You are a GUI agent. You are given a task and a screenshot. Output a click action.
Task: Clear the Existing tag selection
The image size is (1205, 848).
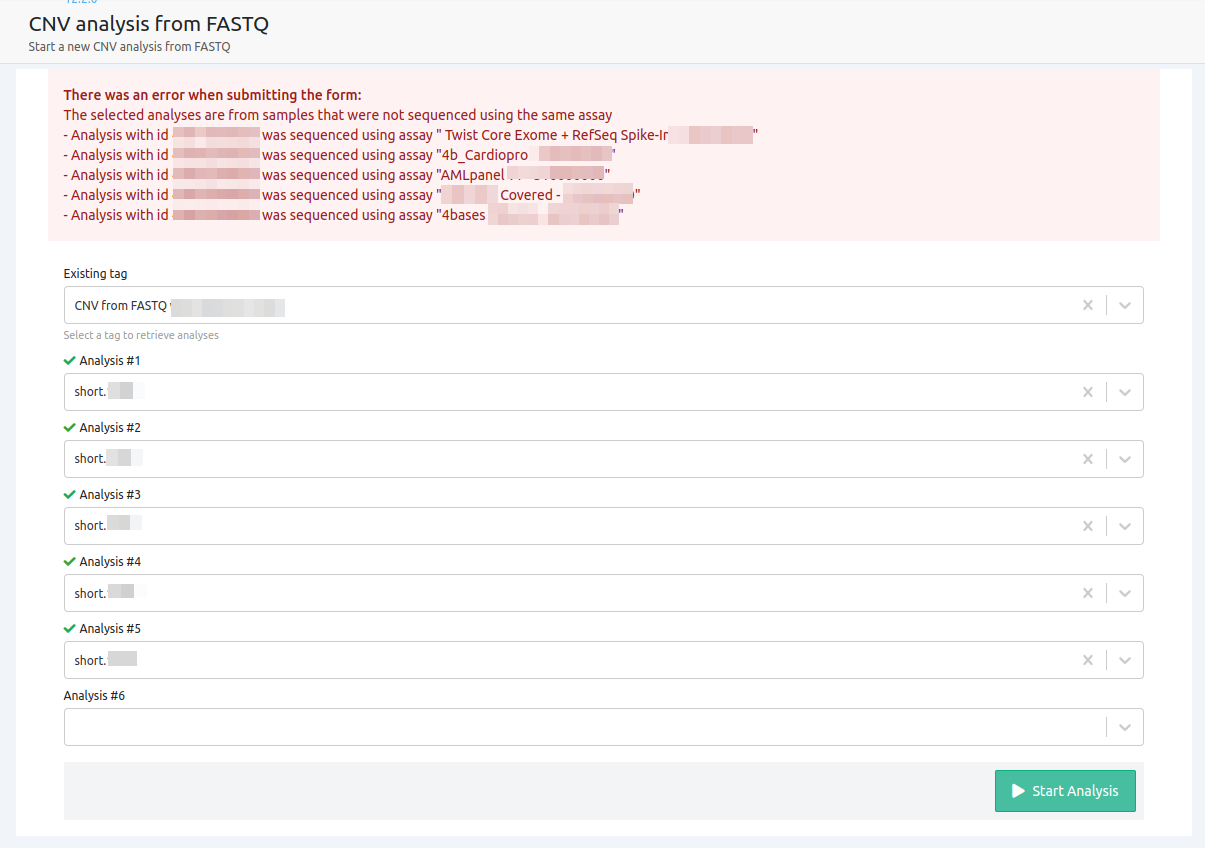pos(1088,305)
